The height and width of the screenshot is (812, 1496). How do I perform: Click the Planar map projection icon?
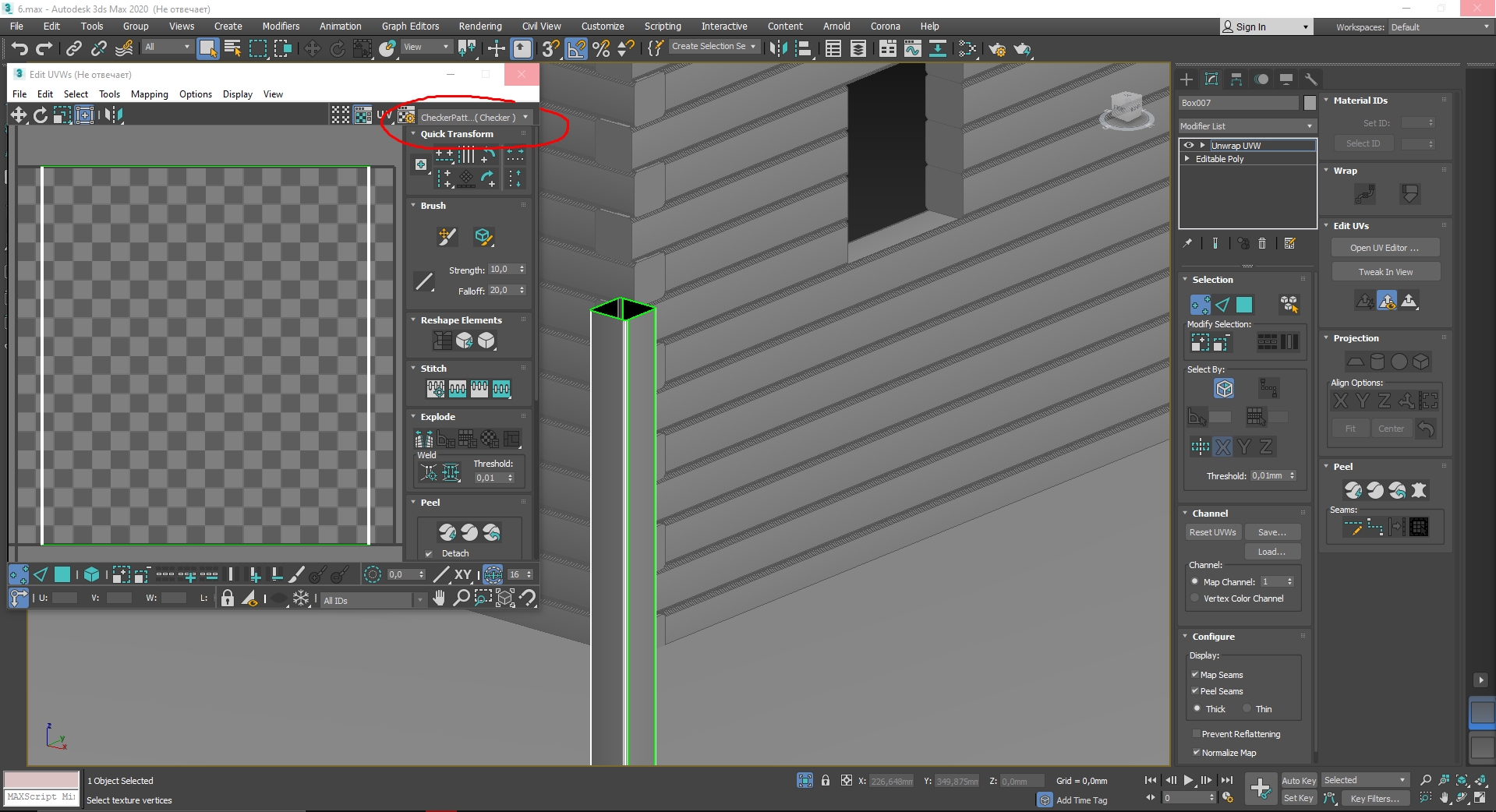coord(1356,362)
